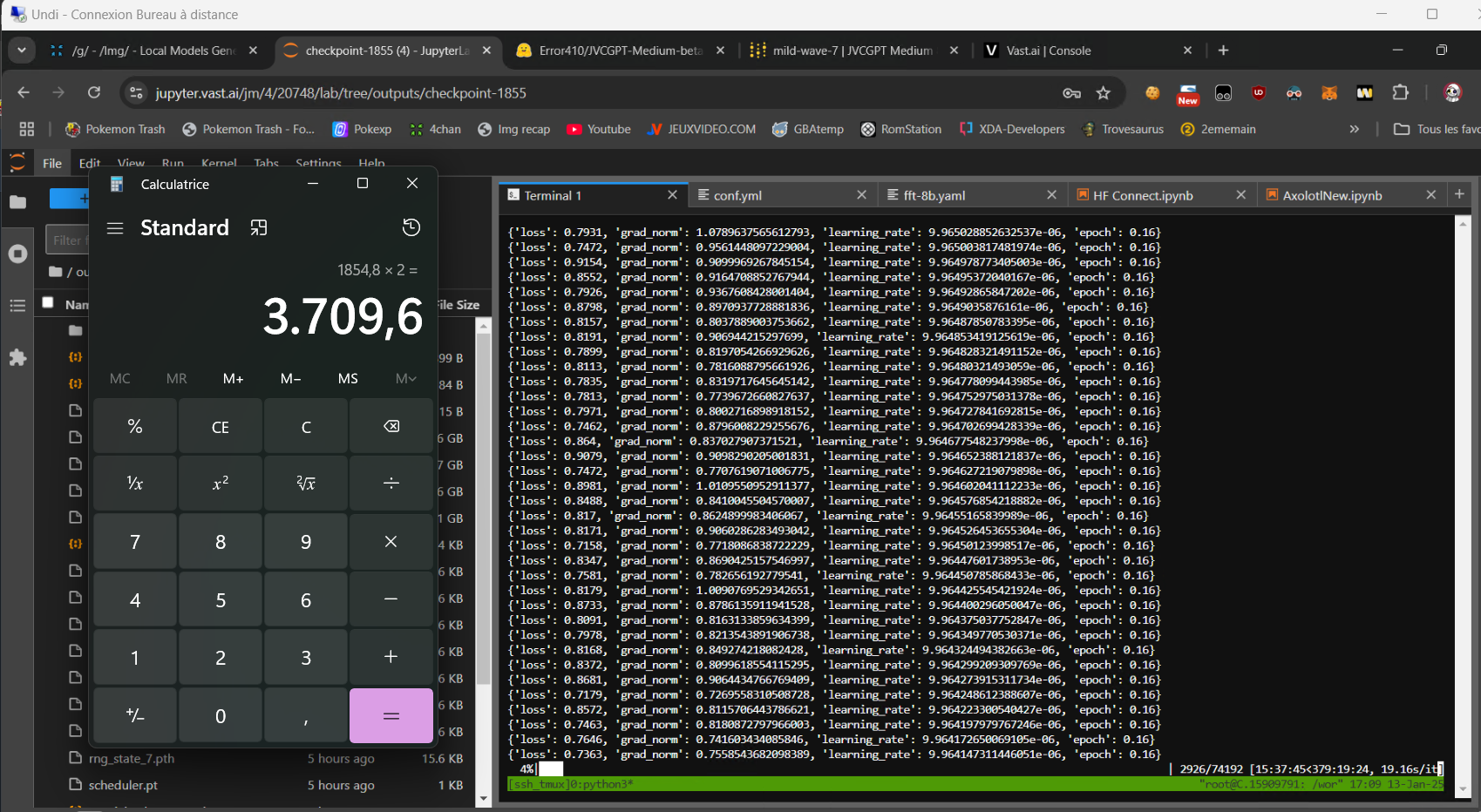The width and height of the screenshot is (1481, 812).
Task: Open Youtube bookmark
Action: coord(599,129)
